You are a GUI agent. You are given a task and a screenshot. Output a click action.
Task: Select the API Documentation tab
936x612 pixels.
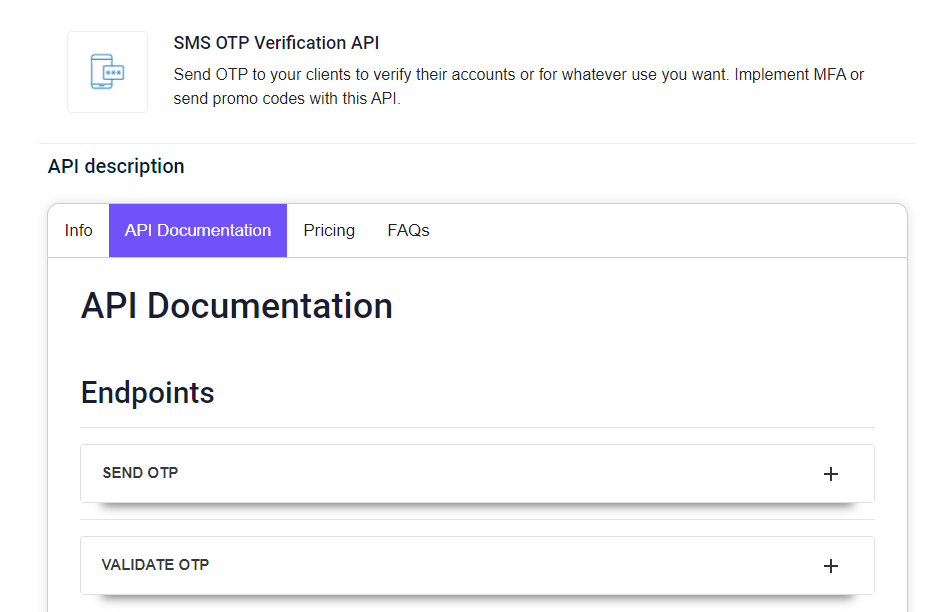[x=198, y=230]
